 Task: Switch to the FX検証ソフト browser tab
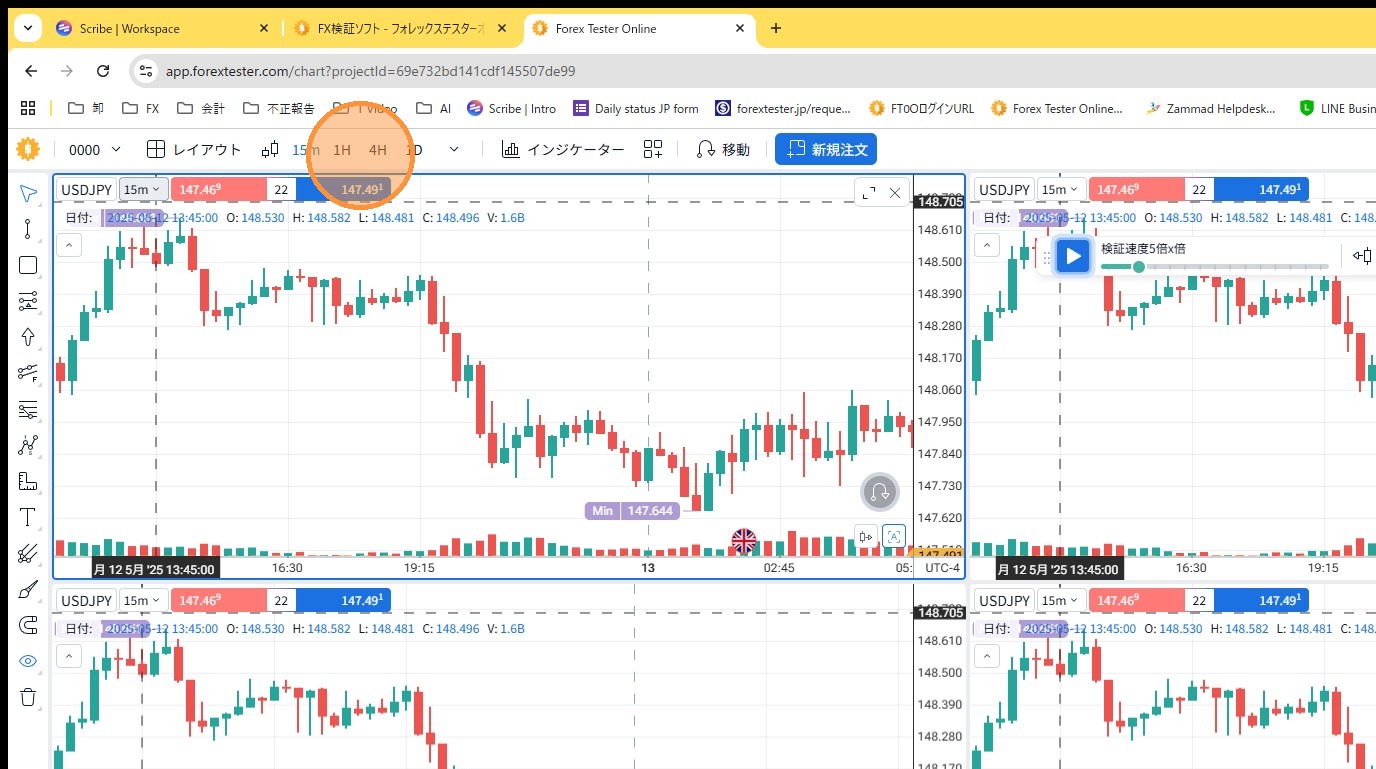pyautogui.click(x=400, y=28)
